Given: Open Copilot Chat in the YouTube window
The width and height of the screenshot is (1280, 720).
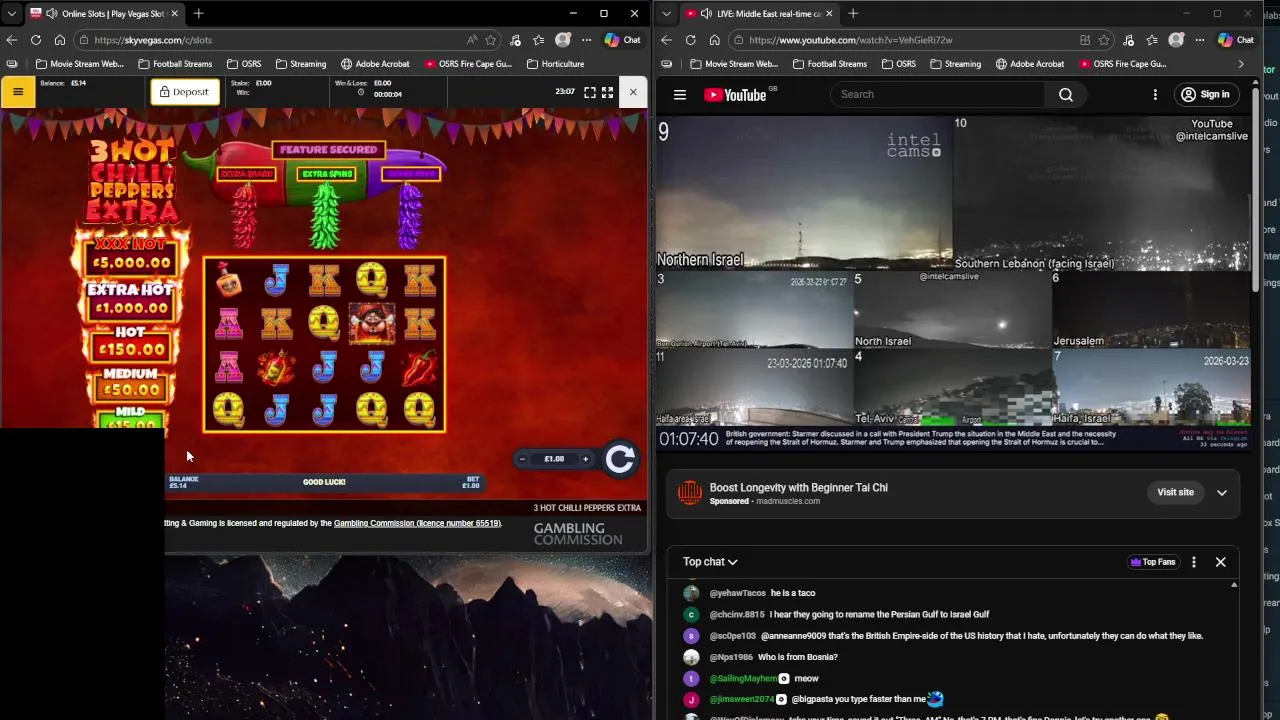Looking at the screenshot, I should point(1236,40).
